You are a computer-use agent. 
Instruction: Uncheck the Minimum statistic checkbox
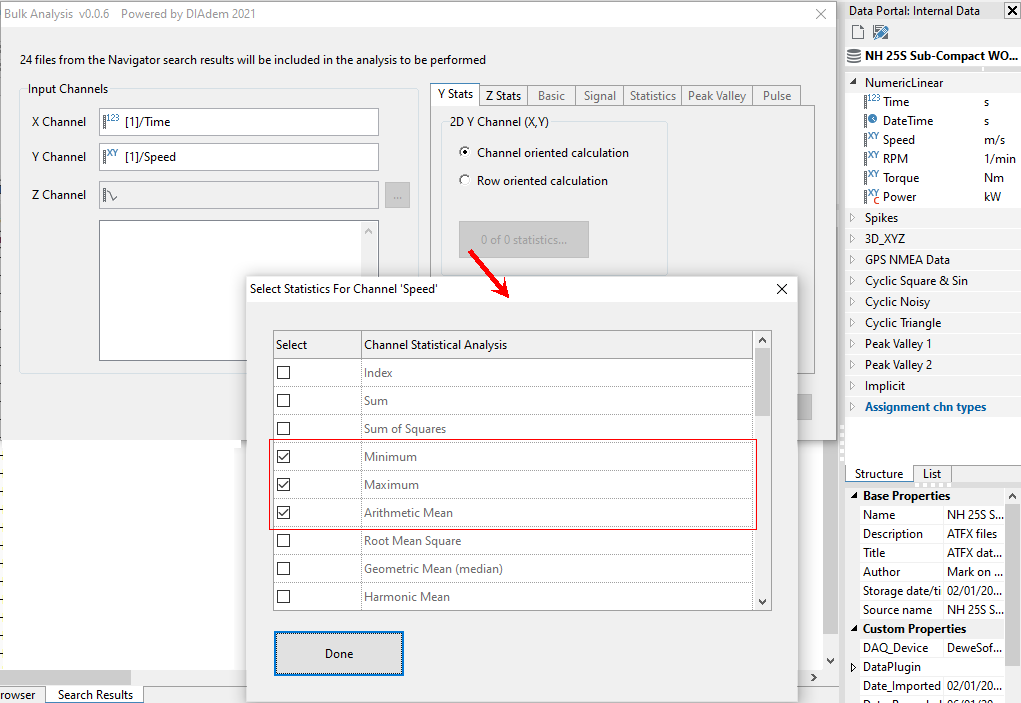(284, 457)
